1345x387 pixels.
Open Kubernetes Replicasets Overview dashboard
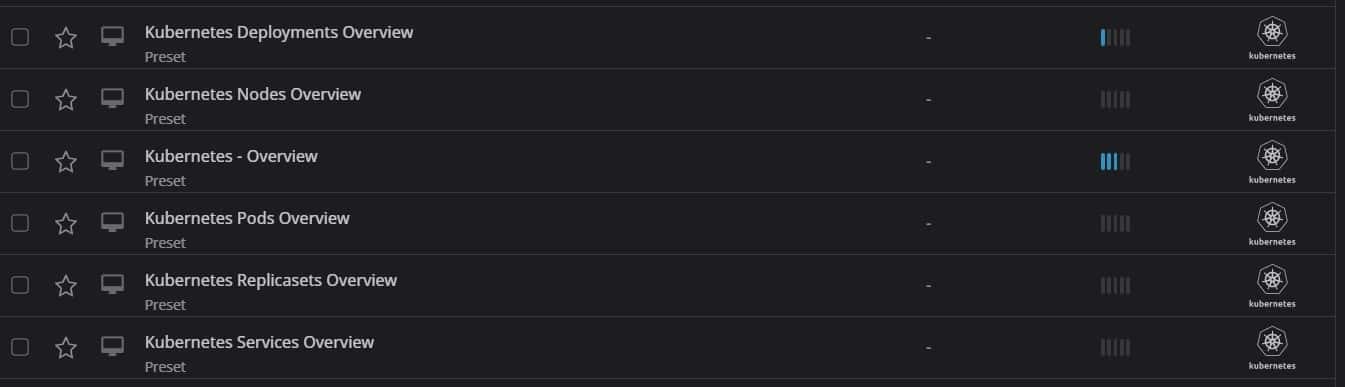pos(271,280)
